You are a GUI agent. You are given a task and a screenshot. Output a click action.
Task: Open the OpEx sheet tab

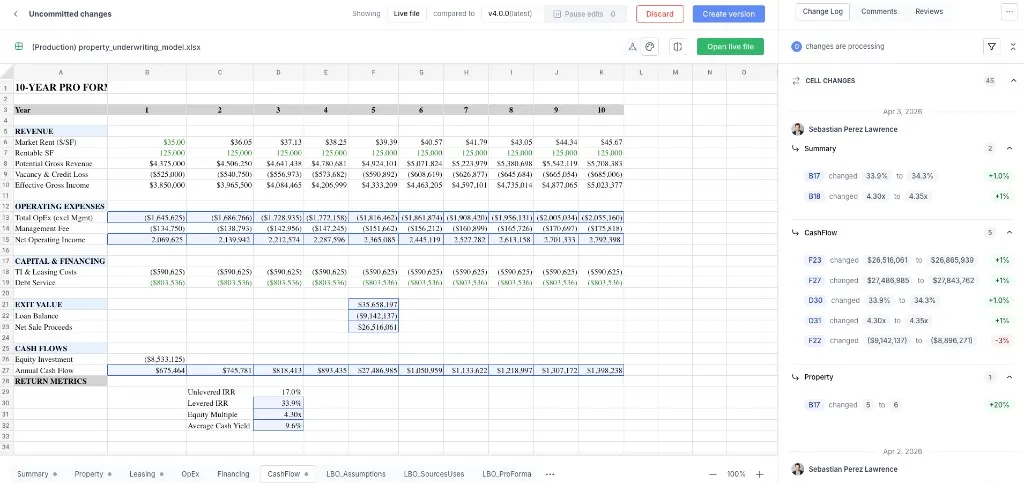tap(190, 474)
